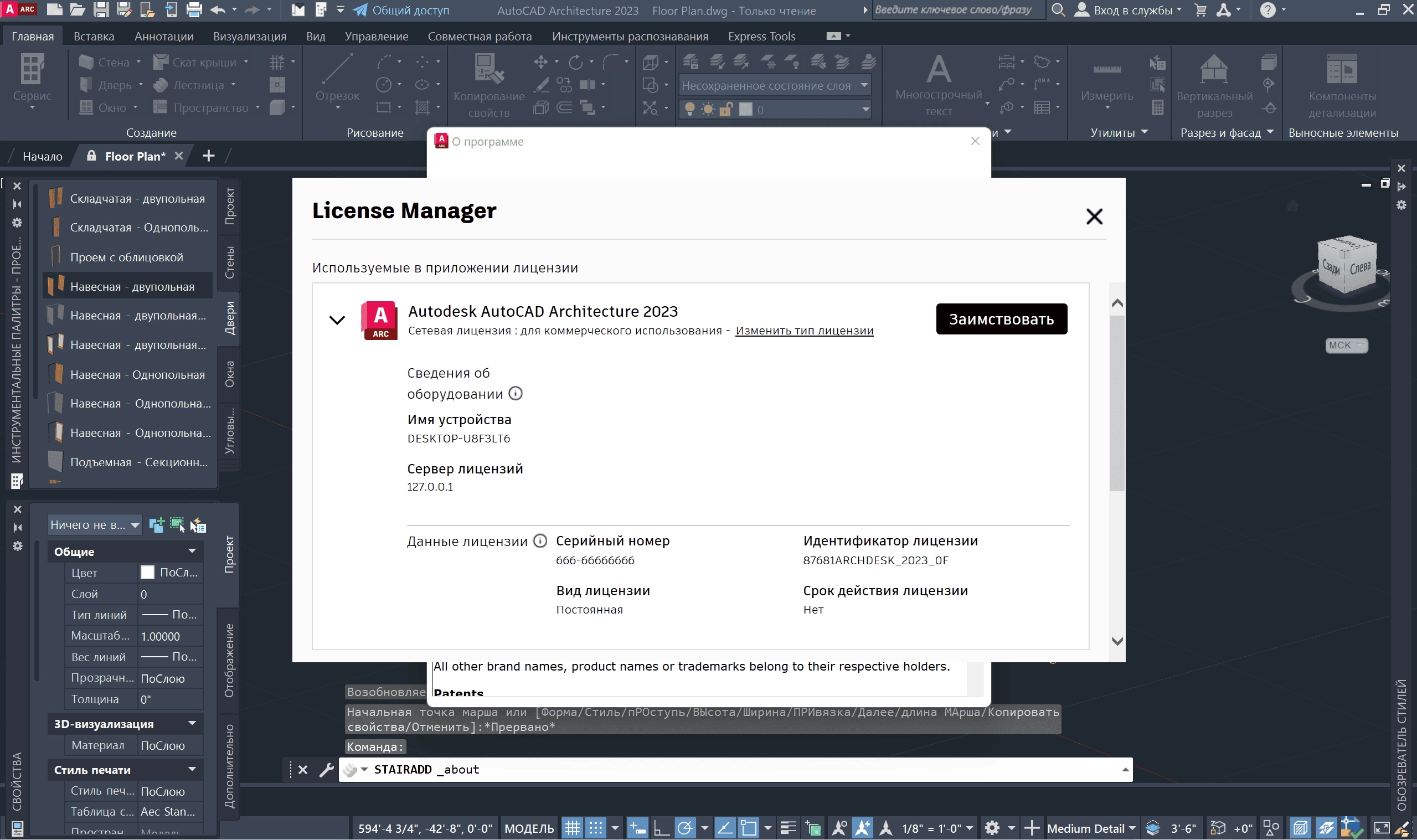Select the Stair (Лестница) tool
Image resolution: width=1417 pixels, height=840 pixels.
point(189,85)
